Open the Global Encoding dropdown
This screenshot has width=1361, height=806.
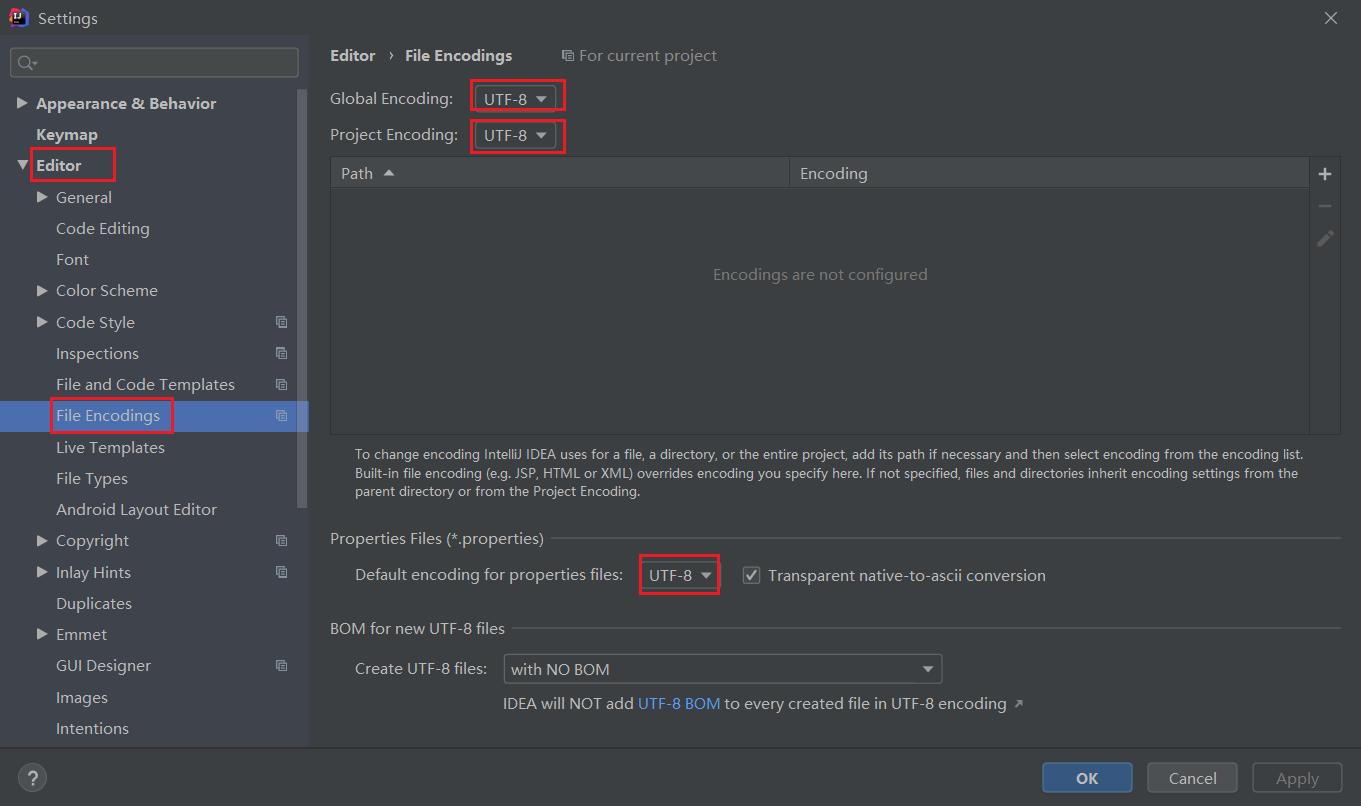[516, 99]
